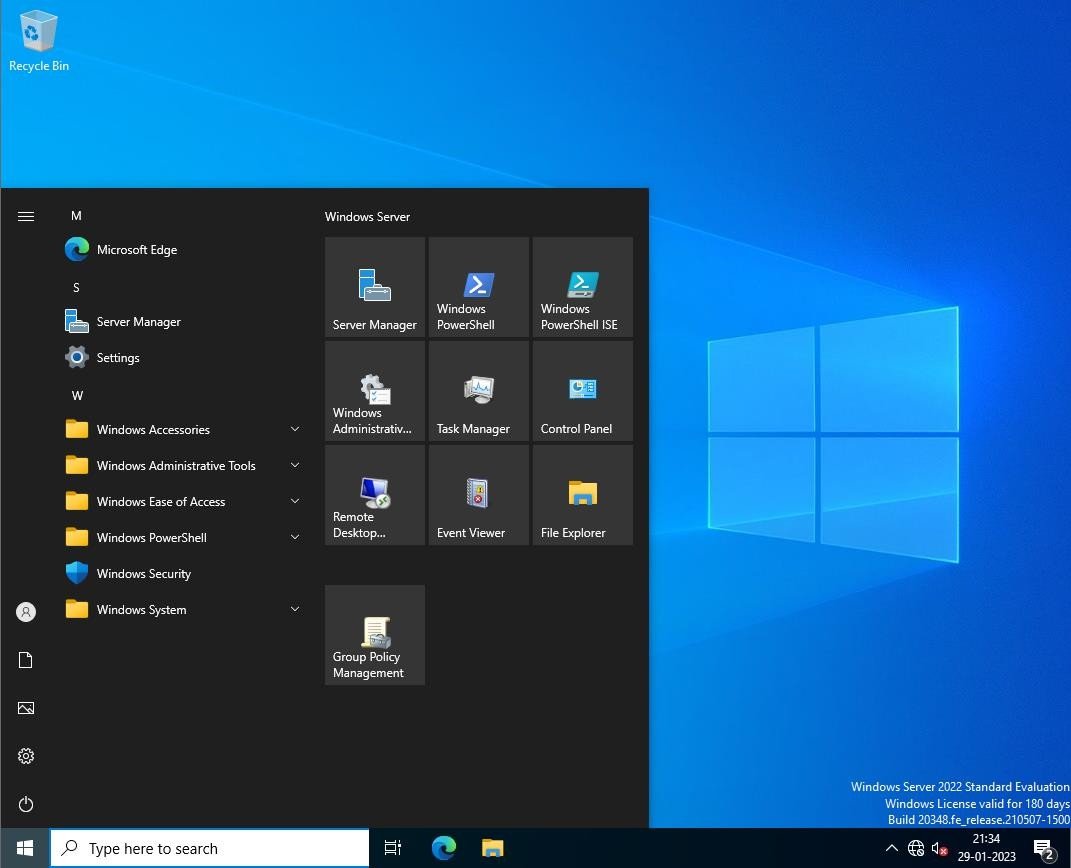Launch Microsoft Edge from the taskbar
1071x868 pixels.
tap(443, 848)
